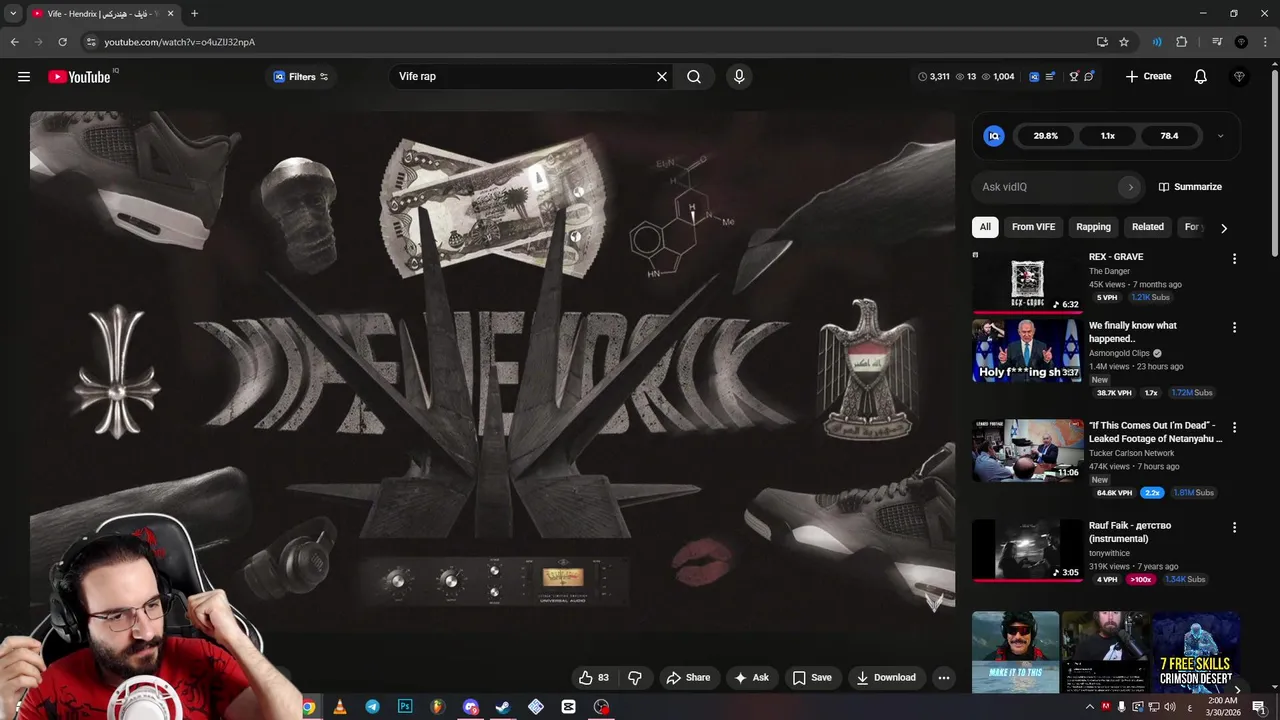Click the Download button

pos(886,678)
